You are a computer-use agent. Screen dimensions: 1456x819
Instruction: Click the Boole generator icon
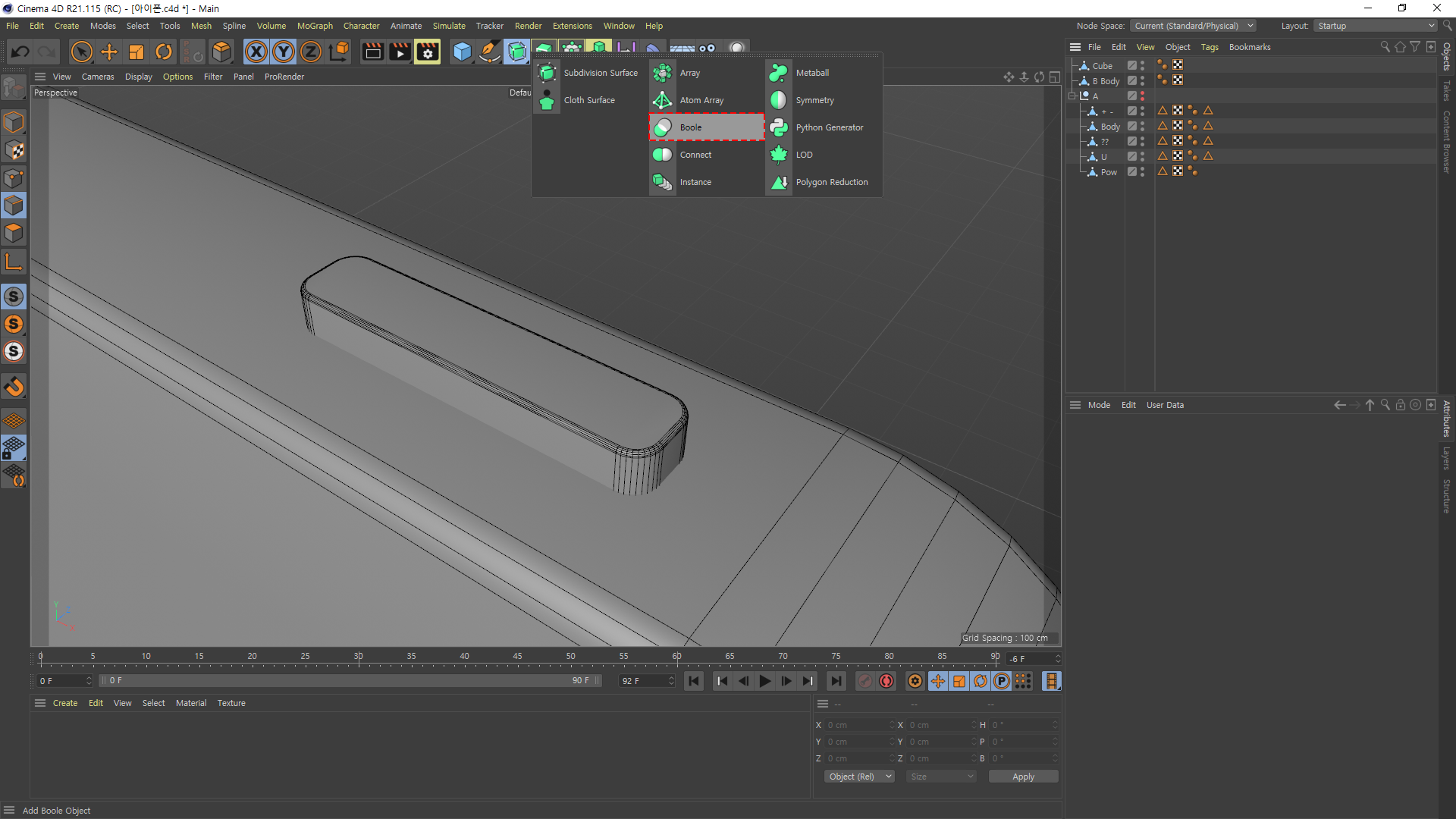tap(662, 127)
